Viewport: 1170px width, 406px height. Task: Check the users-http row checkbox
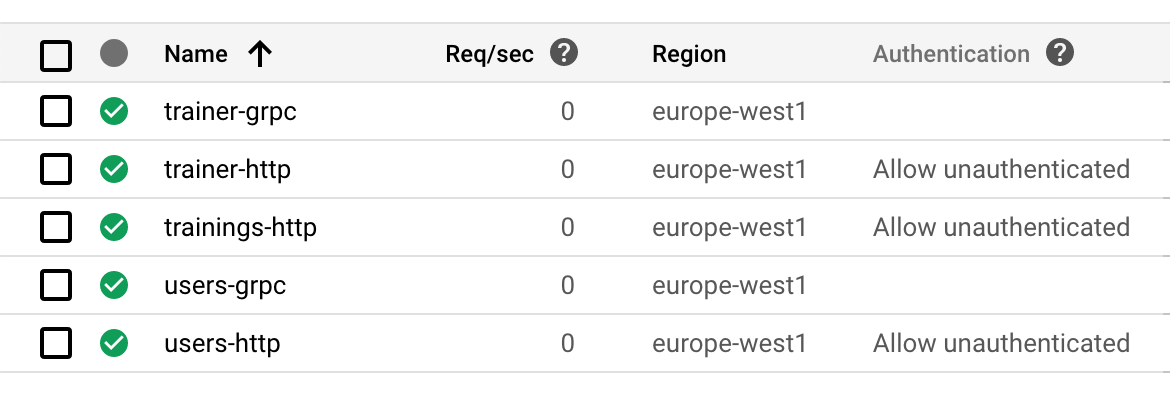click(56, 343)
